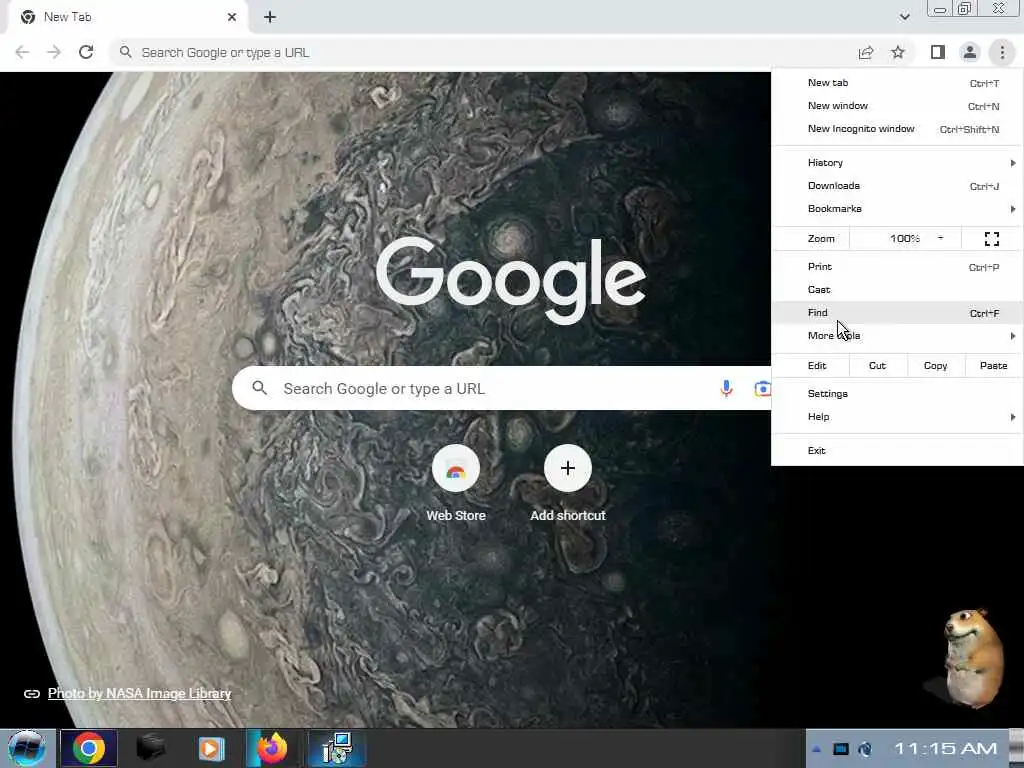Screen dimensions: 1024x768
Task: Expand the More tools submenu
Action: 897,335
